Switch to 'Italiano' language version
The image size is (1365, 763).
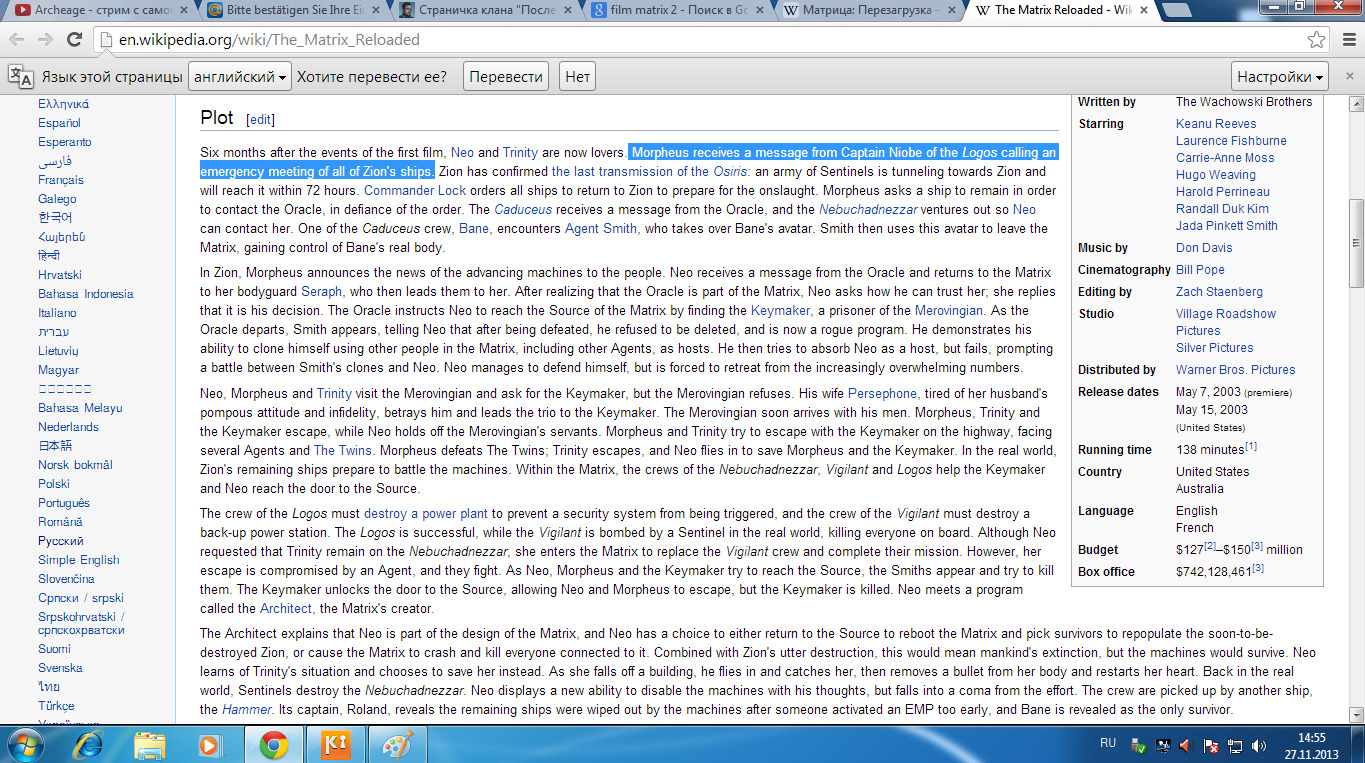(x=57, y=313)
